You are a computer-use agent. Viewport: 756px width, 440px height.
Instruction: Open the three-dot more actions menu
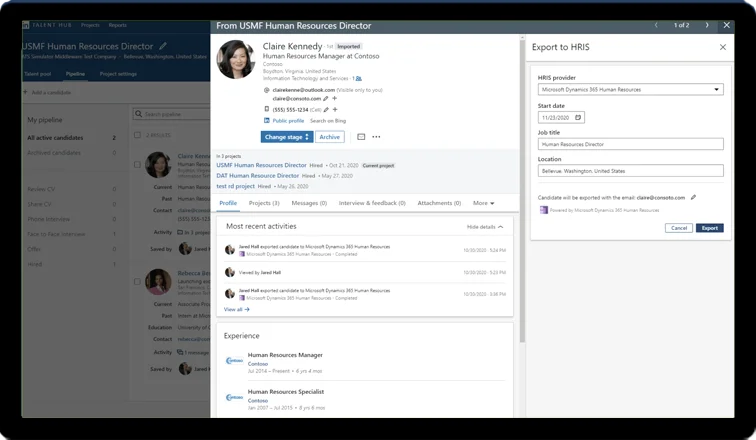click(x=376, y=137)
